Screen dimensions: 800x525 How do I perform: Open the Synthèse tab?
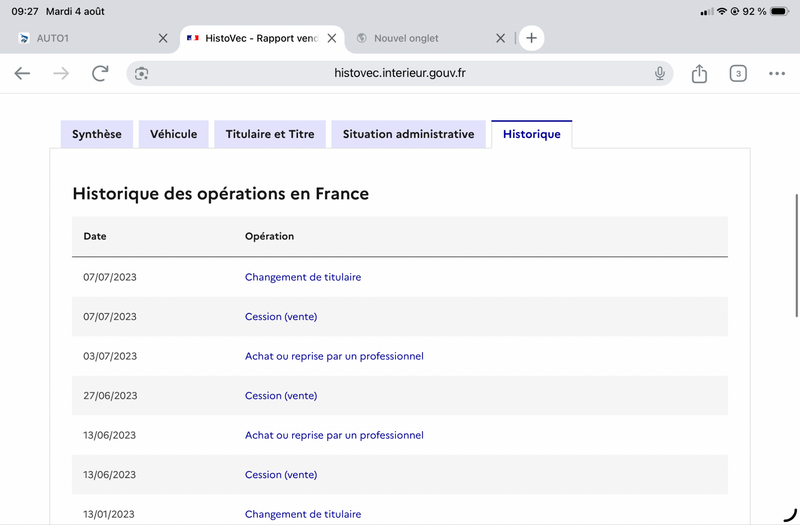coord(97,134)
